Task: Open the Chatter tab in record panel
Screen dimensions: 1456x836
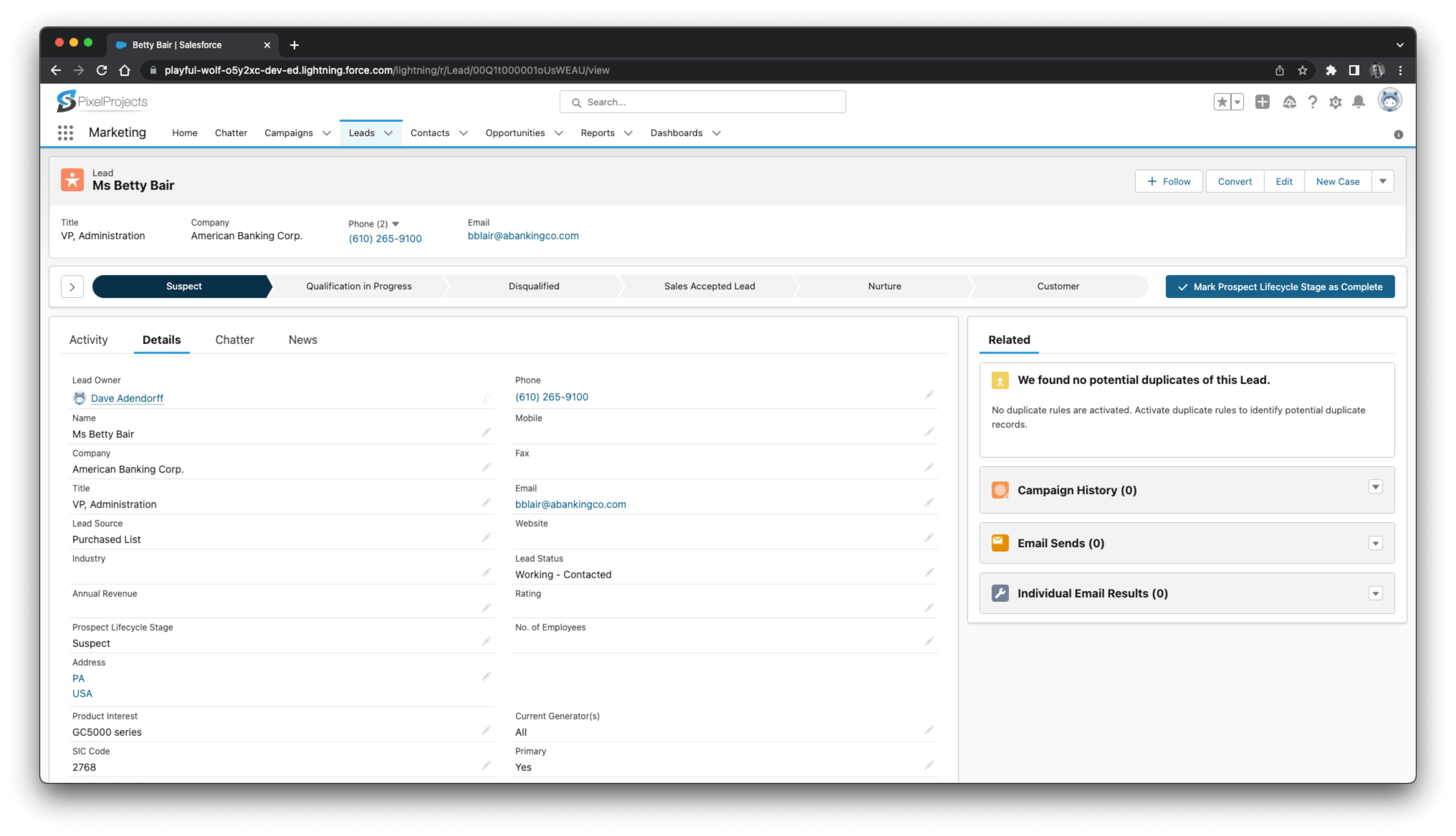Action: [234, 340]
